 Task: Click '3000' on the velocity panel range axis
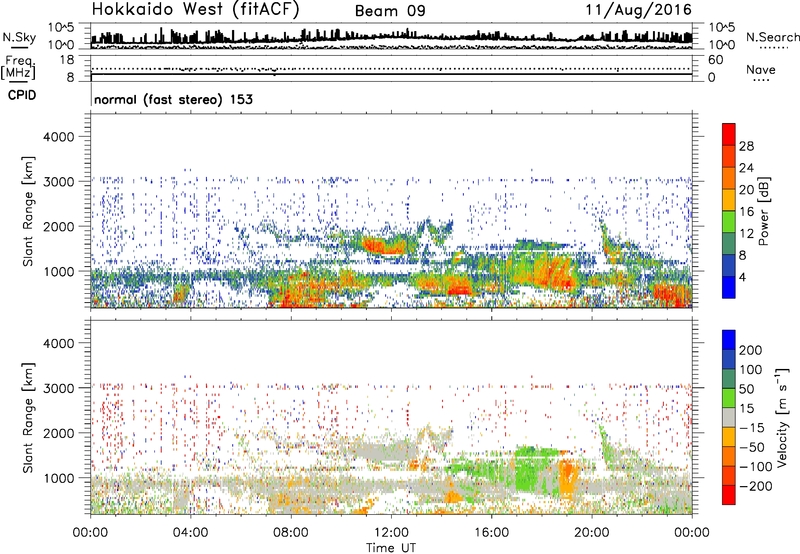click(x=59, y=388)
